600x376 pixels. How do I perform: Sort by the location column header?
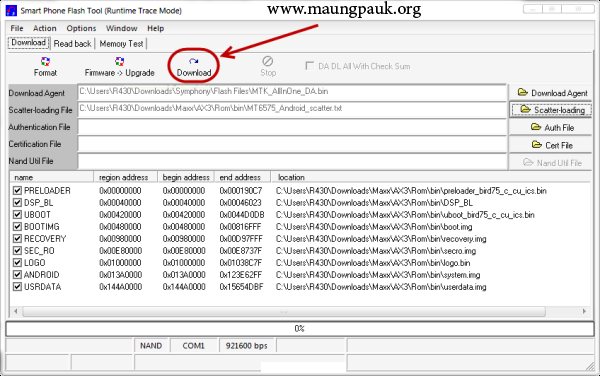[430, 177]
